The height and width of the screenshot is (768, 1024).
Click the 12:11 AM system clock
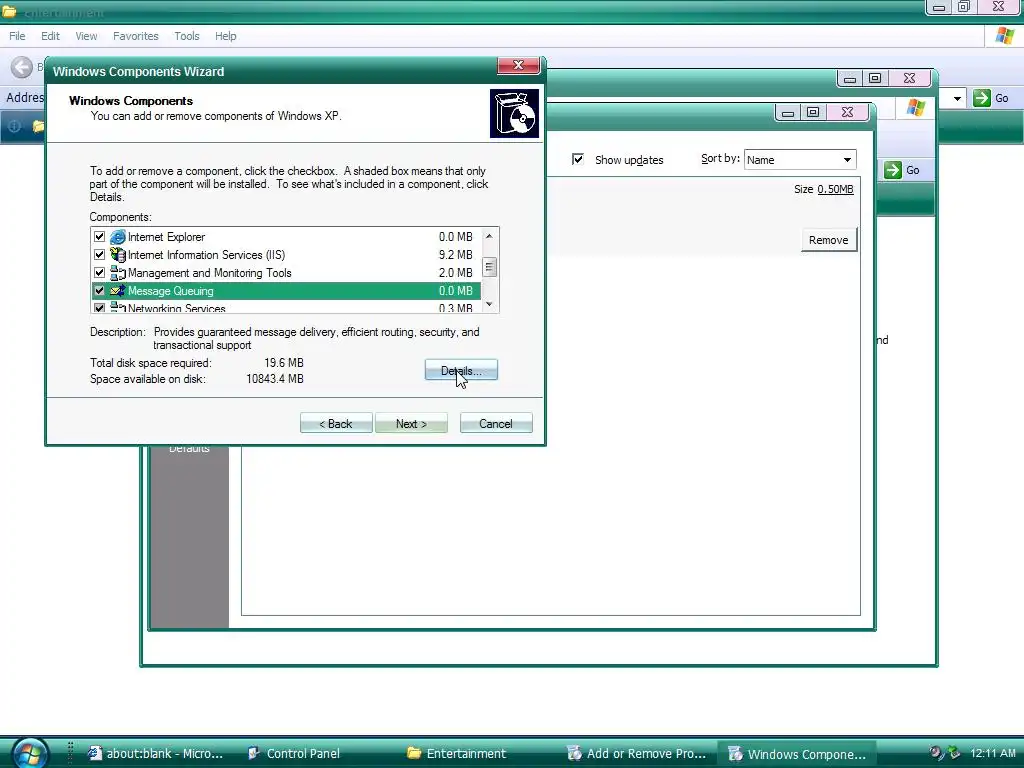pos(993,753)
